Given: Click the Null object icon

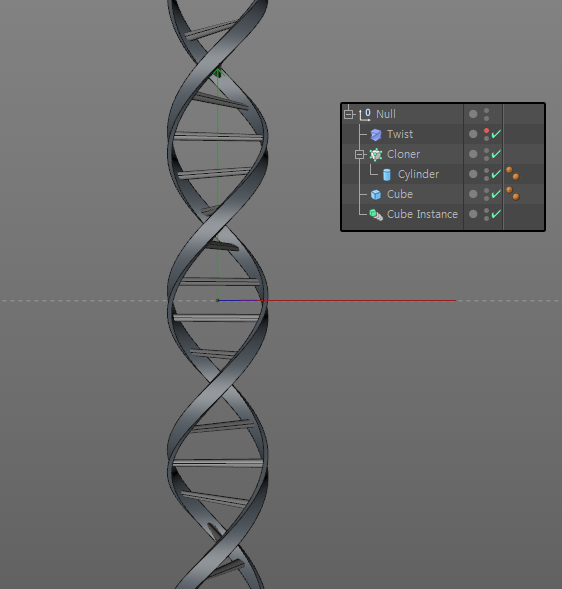Looking at the screenshot, I should click(x=365, y=114).
